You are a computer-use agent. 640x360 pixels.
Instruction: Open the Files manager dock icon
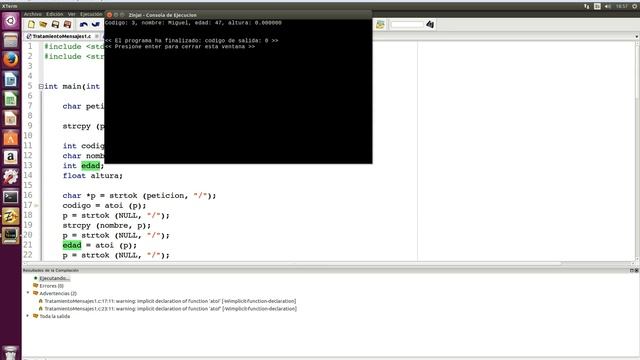coord(11,40)
